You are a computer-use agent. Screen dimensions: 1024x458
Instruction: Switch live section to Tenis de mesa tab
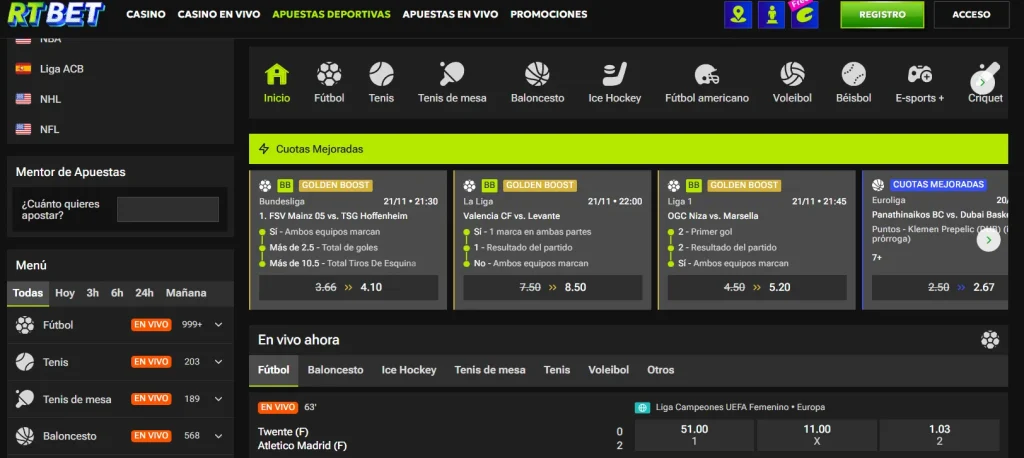pos(490,370)
